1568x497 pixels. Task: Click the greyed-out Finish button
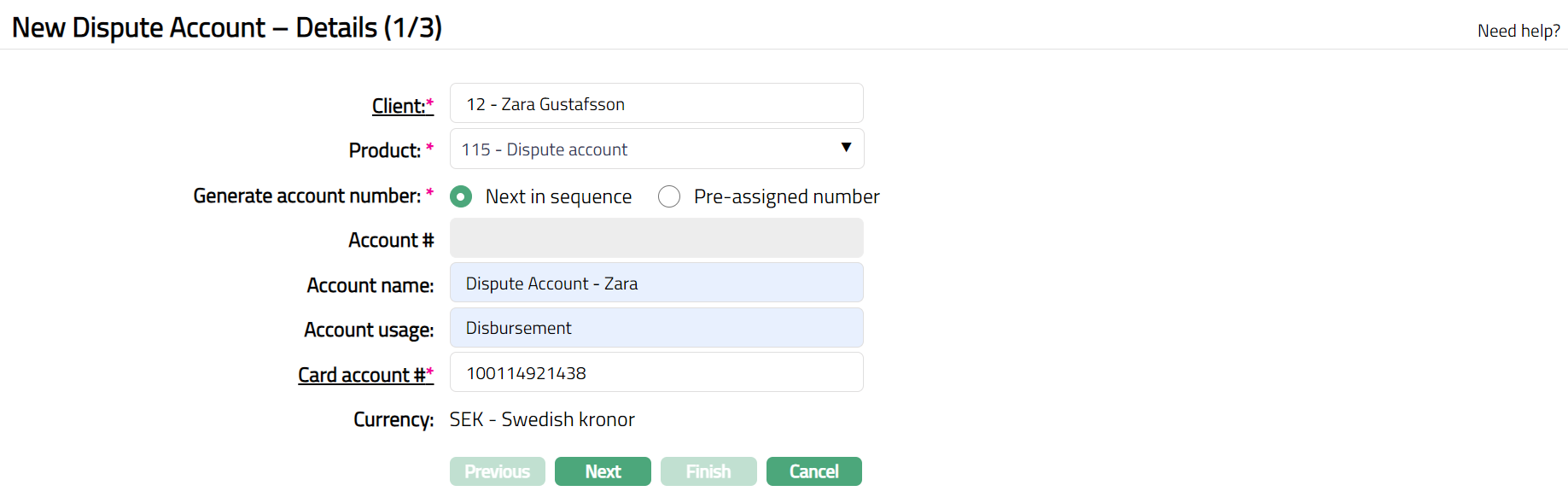(708, 471)
